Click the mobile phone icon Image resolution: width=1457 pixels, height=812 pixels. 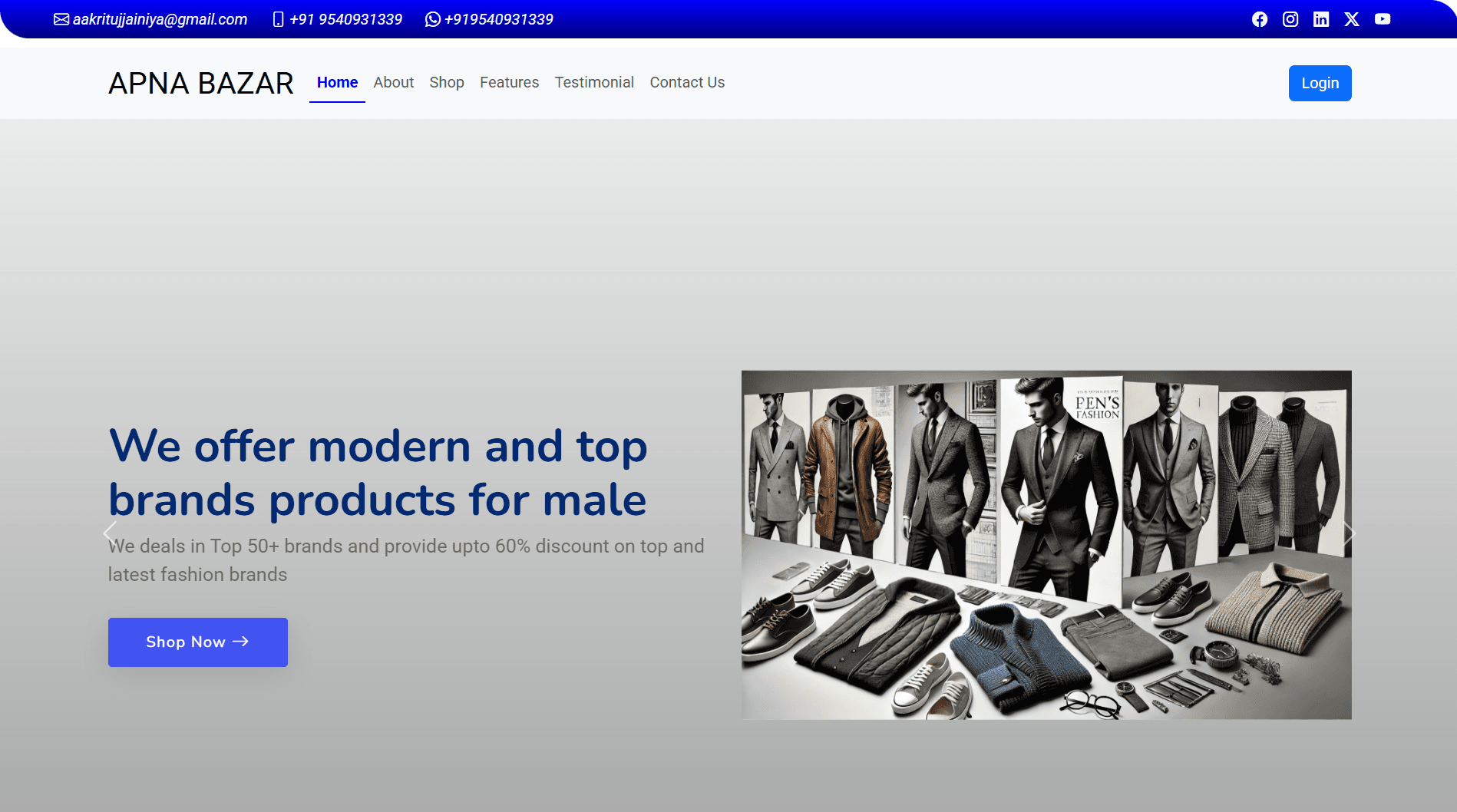(279, 19)
